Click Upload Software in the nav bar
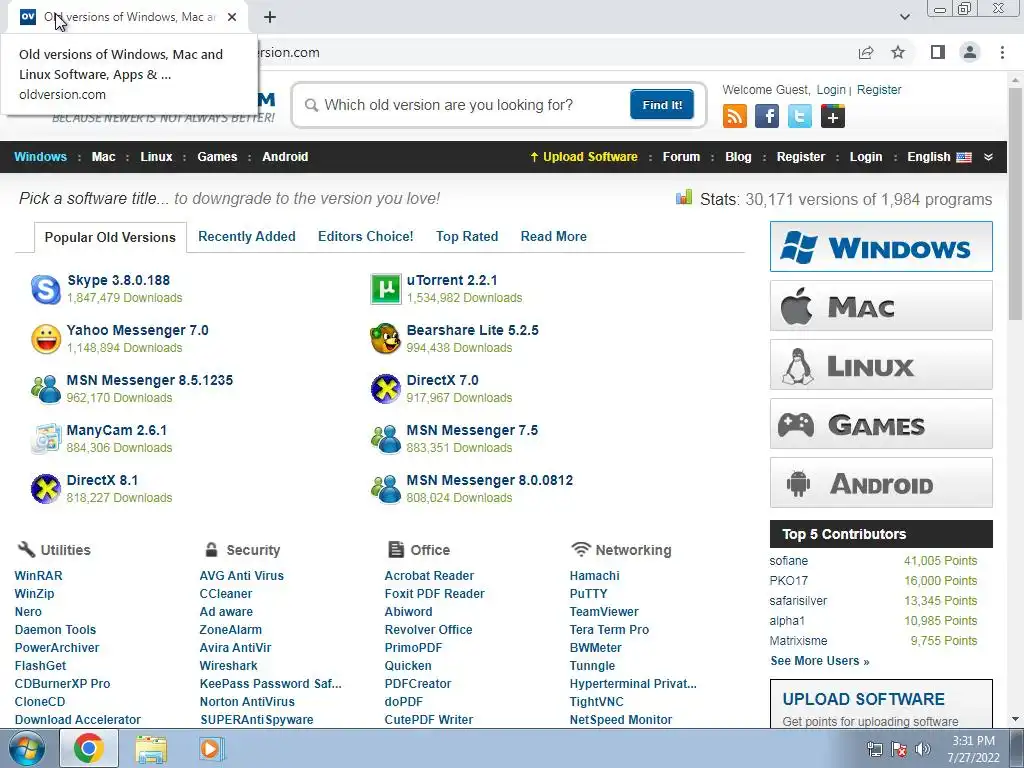Screen dimensions: 1024x768 tap(583, 157)
